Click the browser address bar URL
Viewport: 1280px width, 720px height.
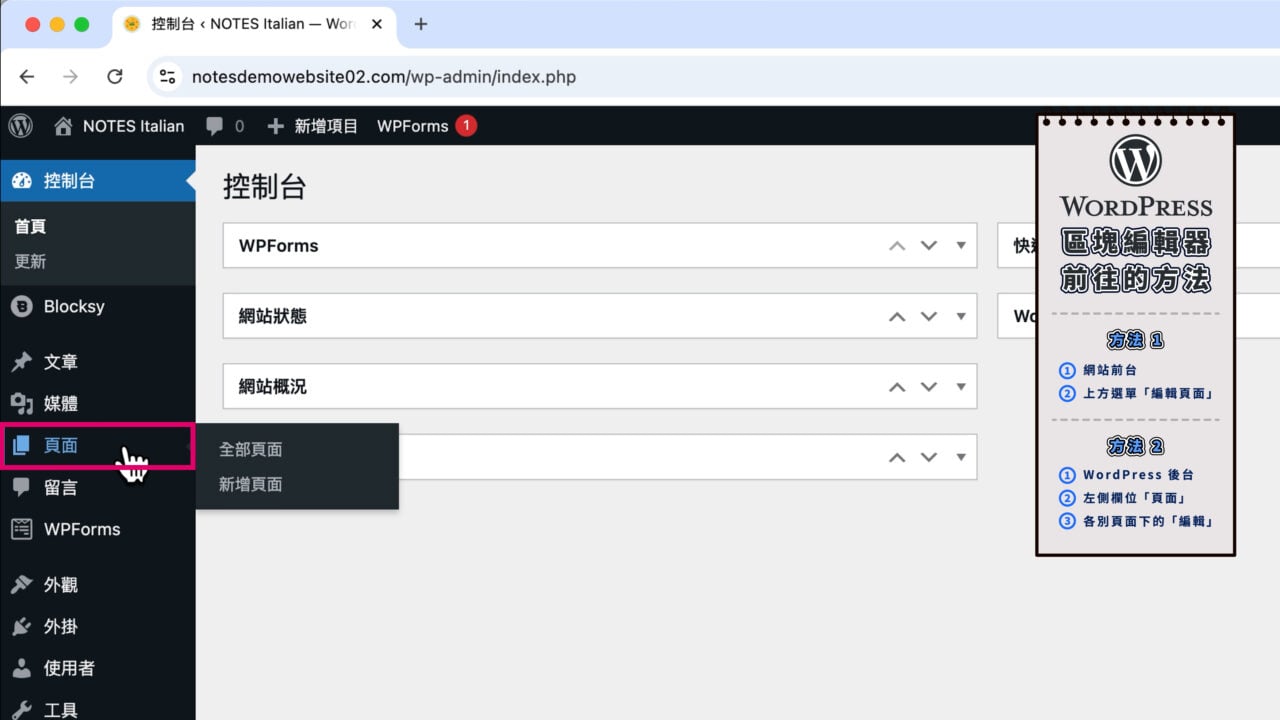coord(383,77)
